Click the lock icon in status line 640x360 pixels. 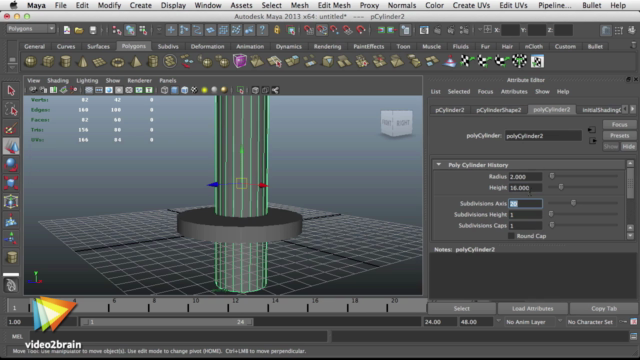tap(277, 30)
